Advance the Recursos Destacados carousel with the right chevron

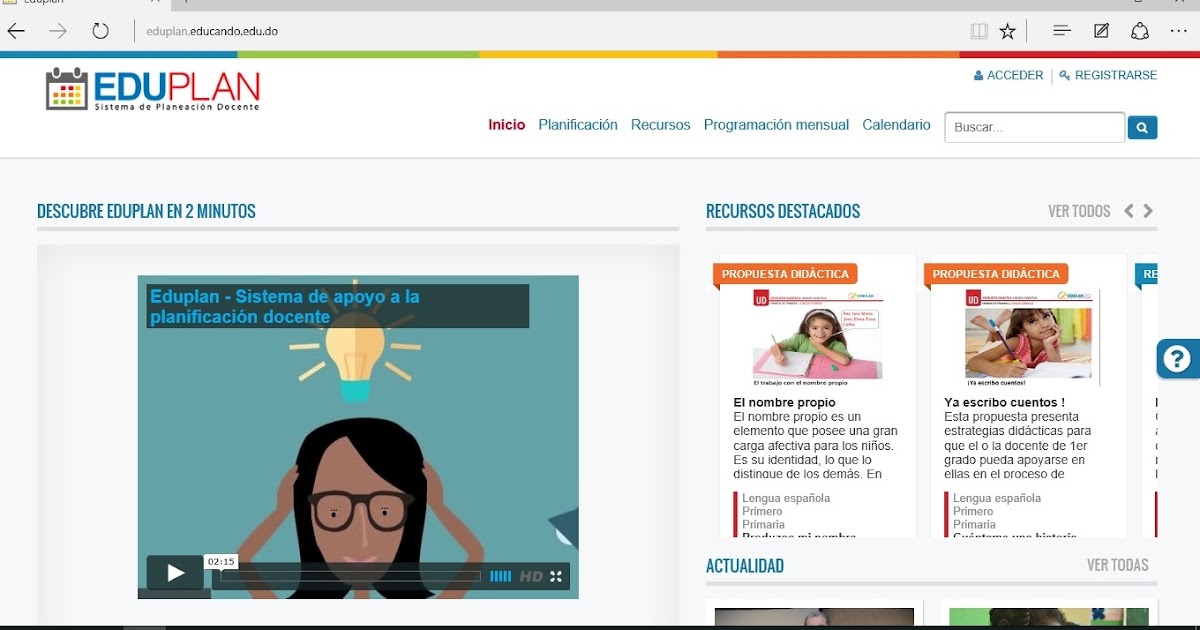coord(1148,211)
